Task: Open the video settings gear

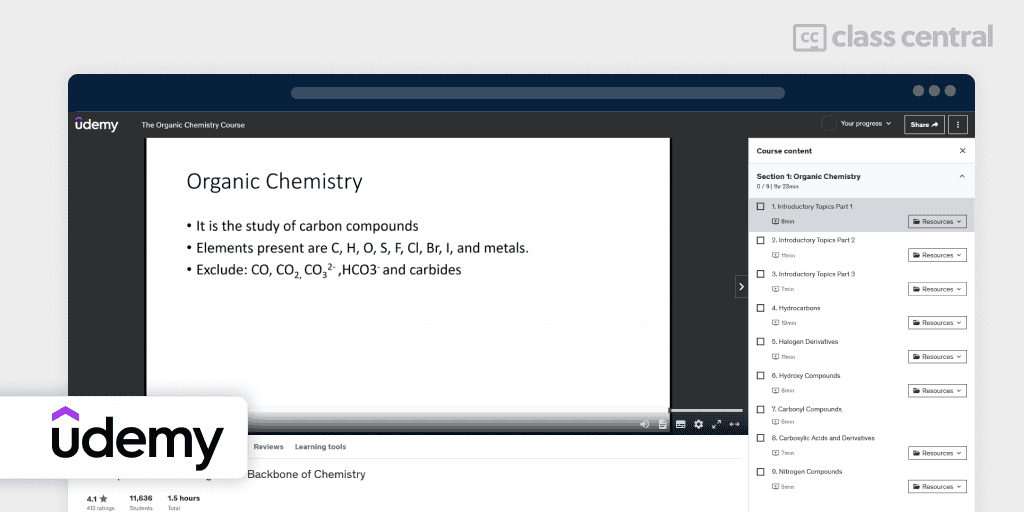Action: [x=698, y=424]
